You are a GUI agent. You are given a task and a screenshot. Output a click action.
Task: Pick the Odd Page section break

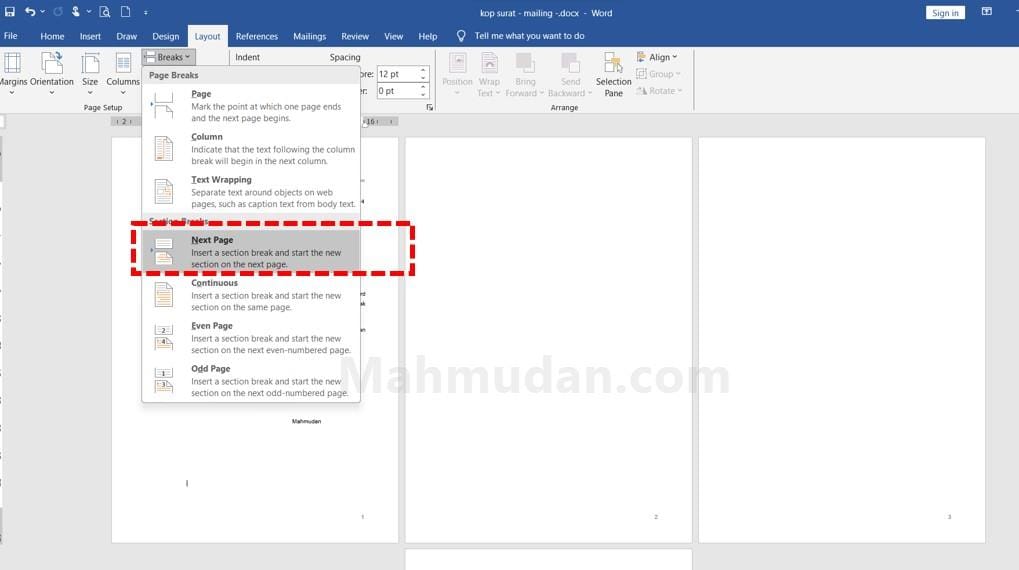(251, 380)
